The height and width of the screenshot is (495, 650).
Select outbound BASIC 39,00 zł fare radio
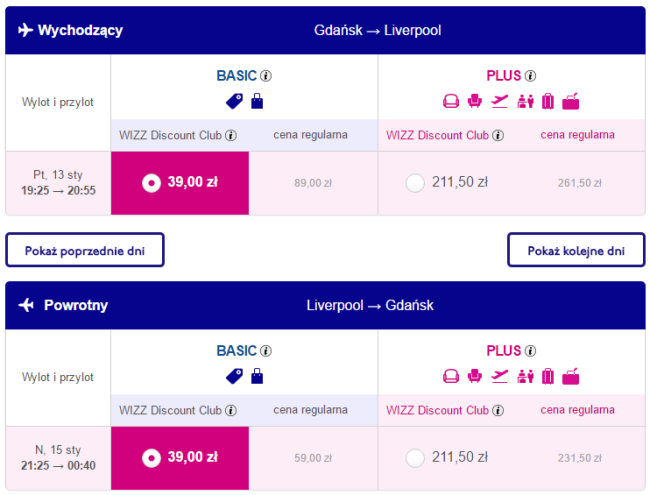(151, 183)
